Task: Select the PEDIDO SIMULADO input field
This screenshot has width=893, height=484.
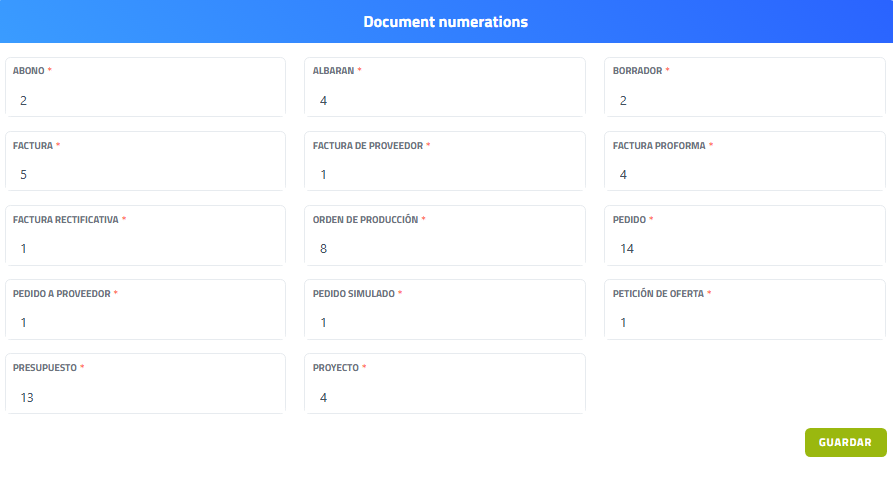Action: coord(445,323)
